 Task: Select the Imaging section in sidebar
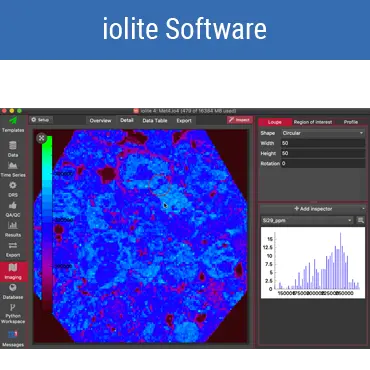[x=13, y=271]
